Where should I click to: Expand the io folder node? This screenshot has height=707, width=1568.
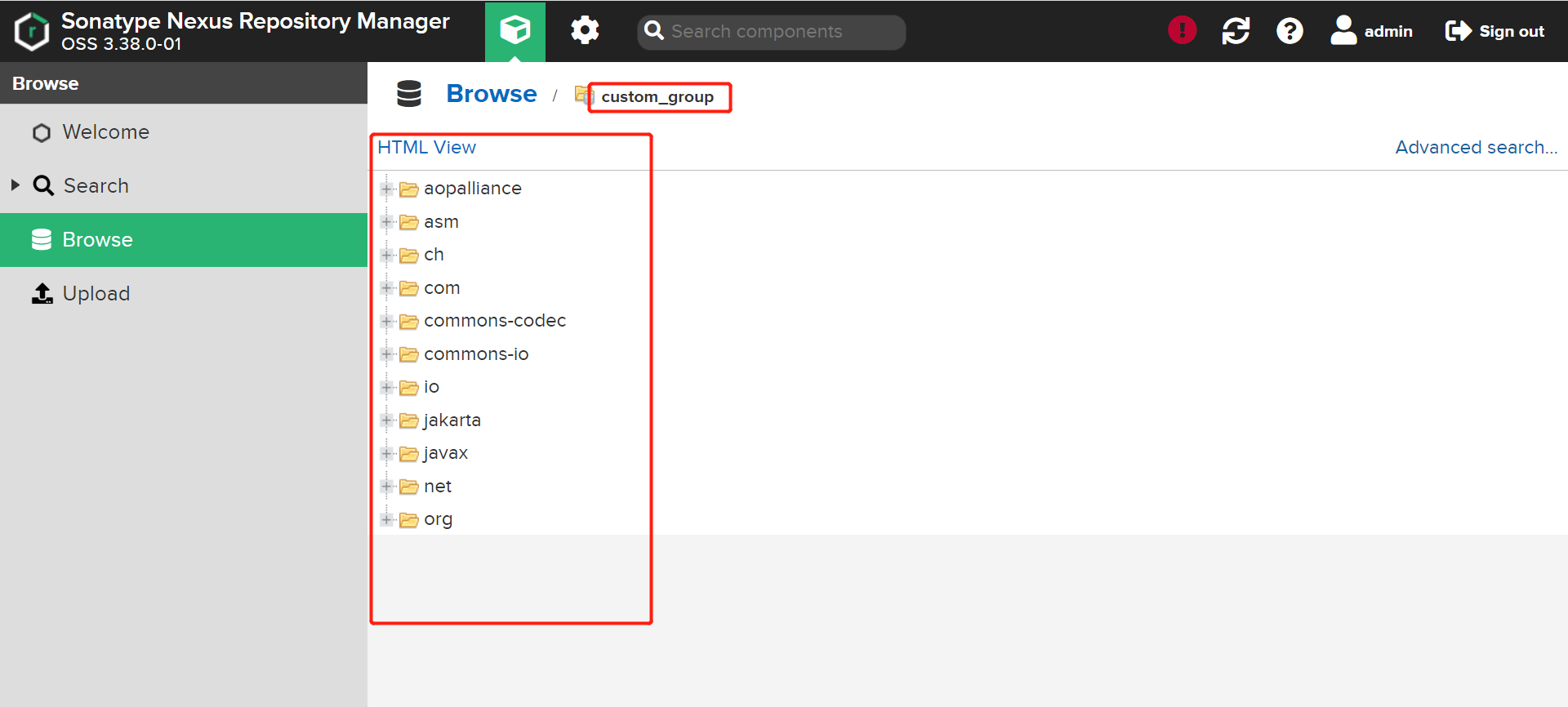pyautogui.click(x=387, y=388)
